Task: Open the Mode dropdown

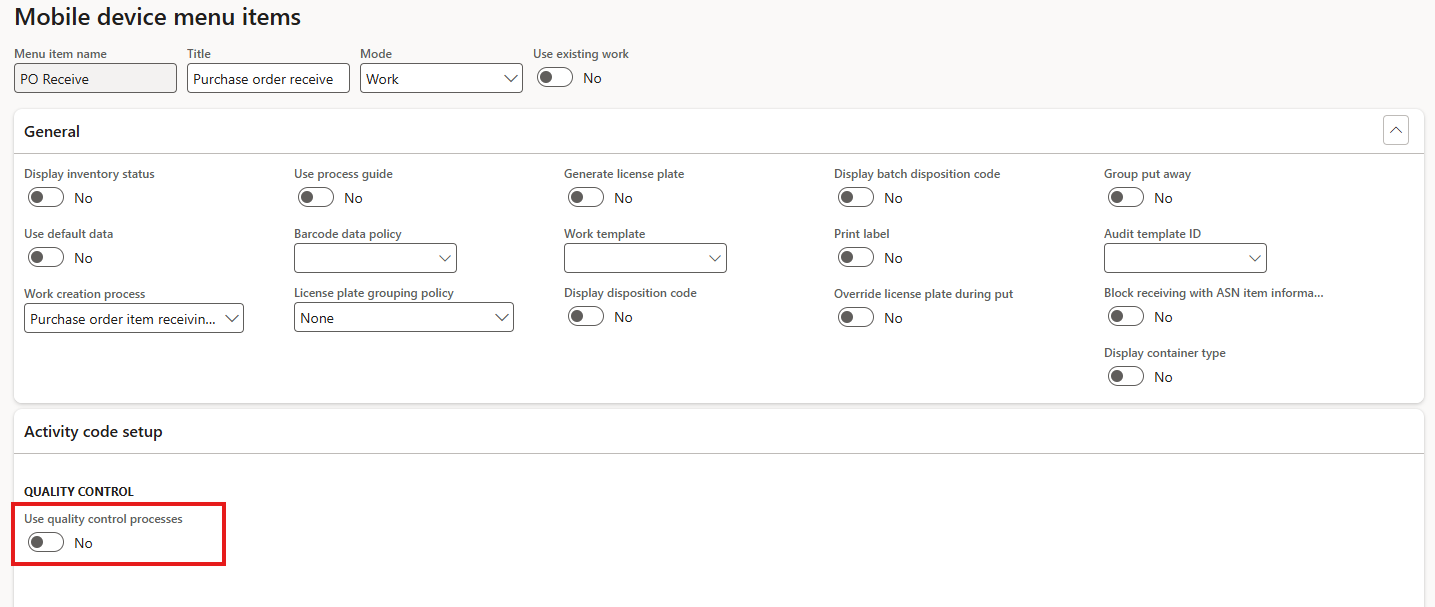Action: click(441, 79)
